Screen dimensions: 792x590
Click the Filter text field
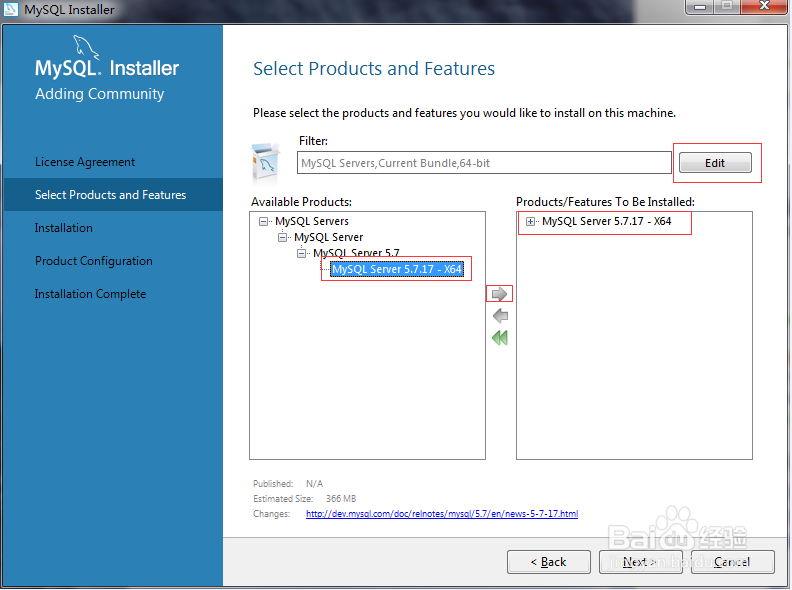[x=484, y=163]
